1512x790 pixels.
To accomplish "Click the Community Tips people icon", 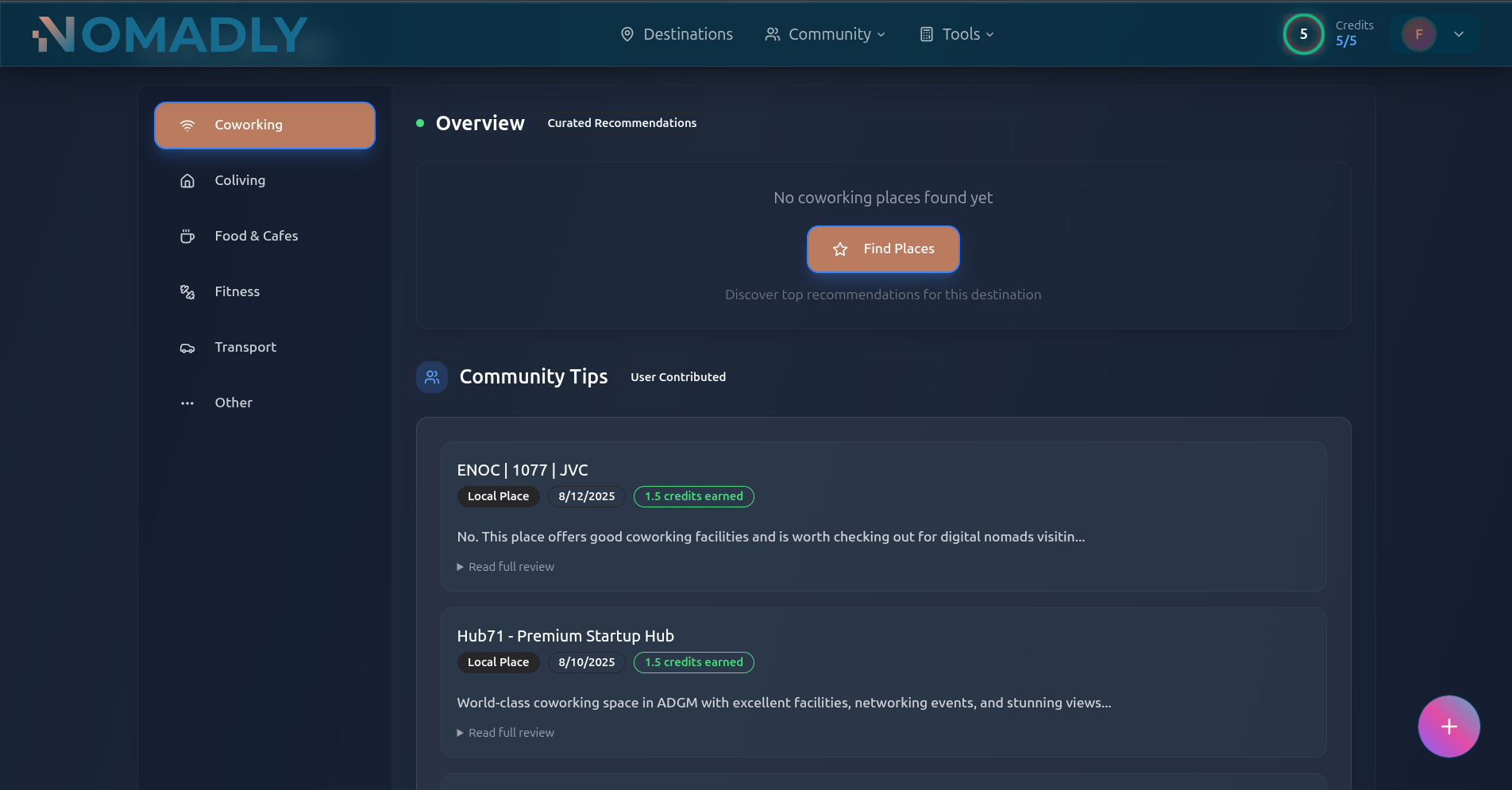I will click(x=432, y=377).
